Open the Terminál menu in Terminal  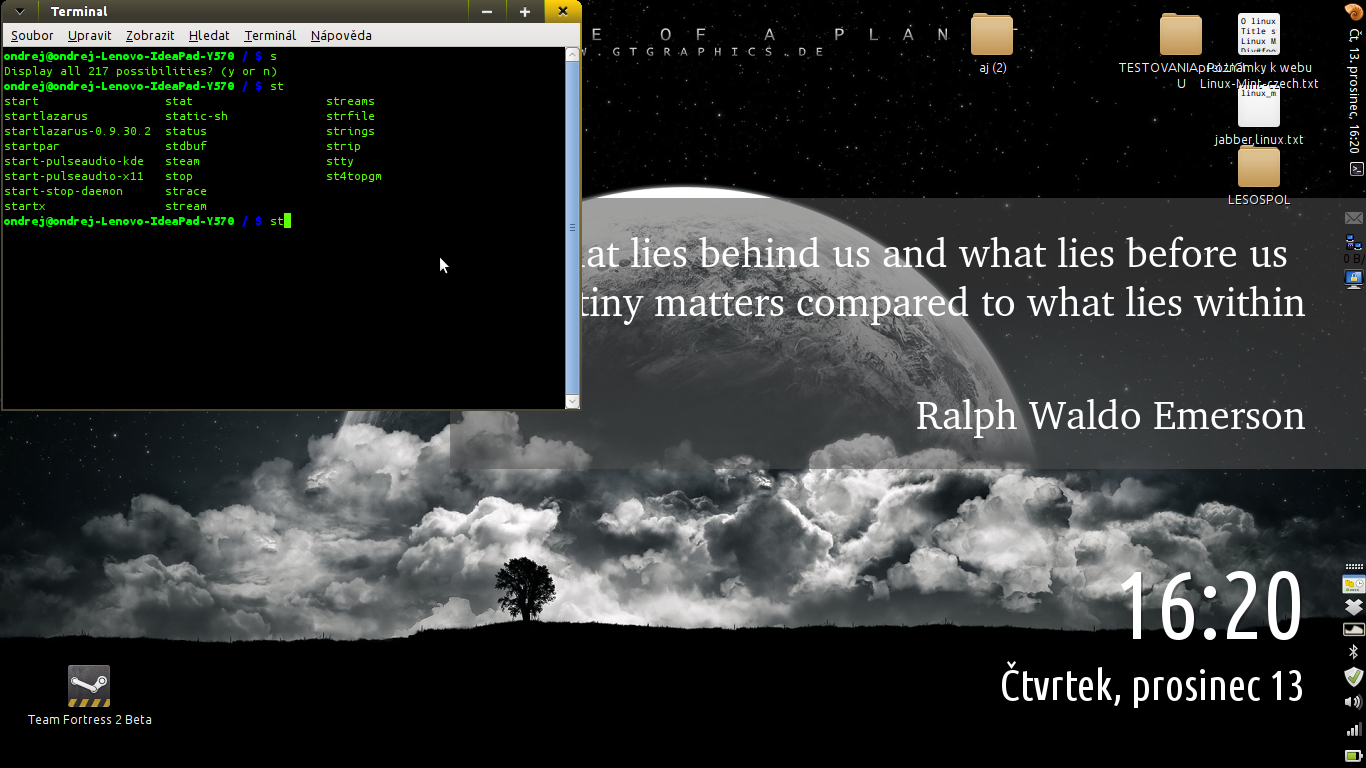270,35
